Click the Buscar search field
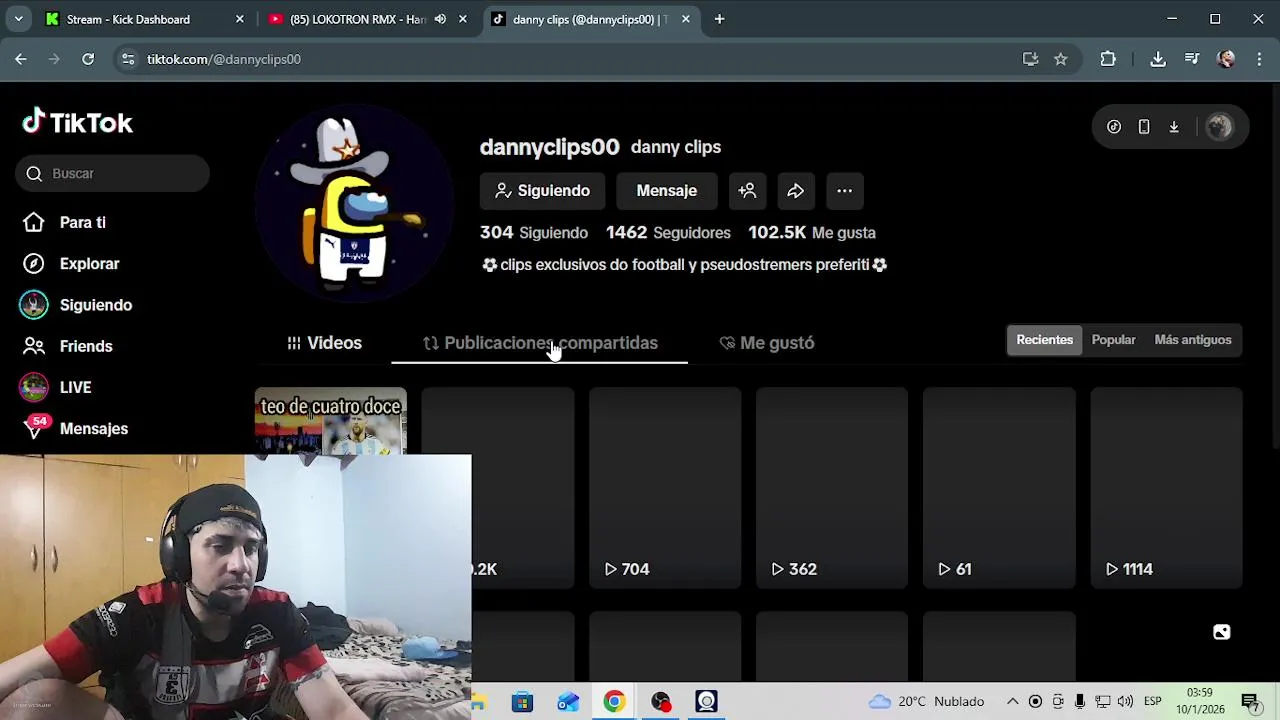 click(x=112, y=173)
